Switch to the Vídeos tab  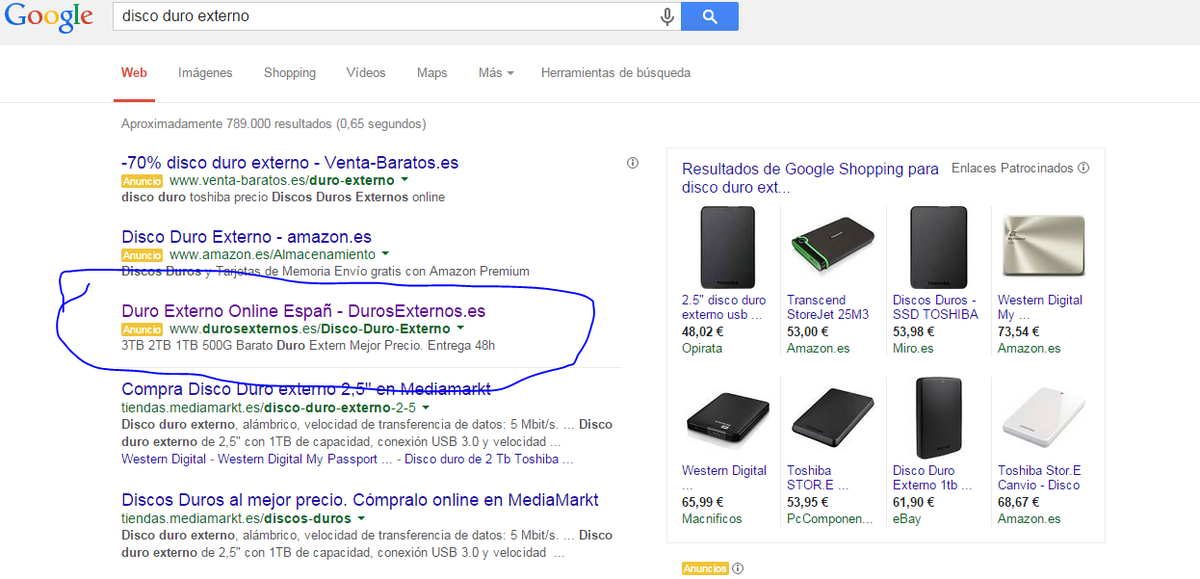366,73
